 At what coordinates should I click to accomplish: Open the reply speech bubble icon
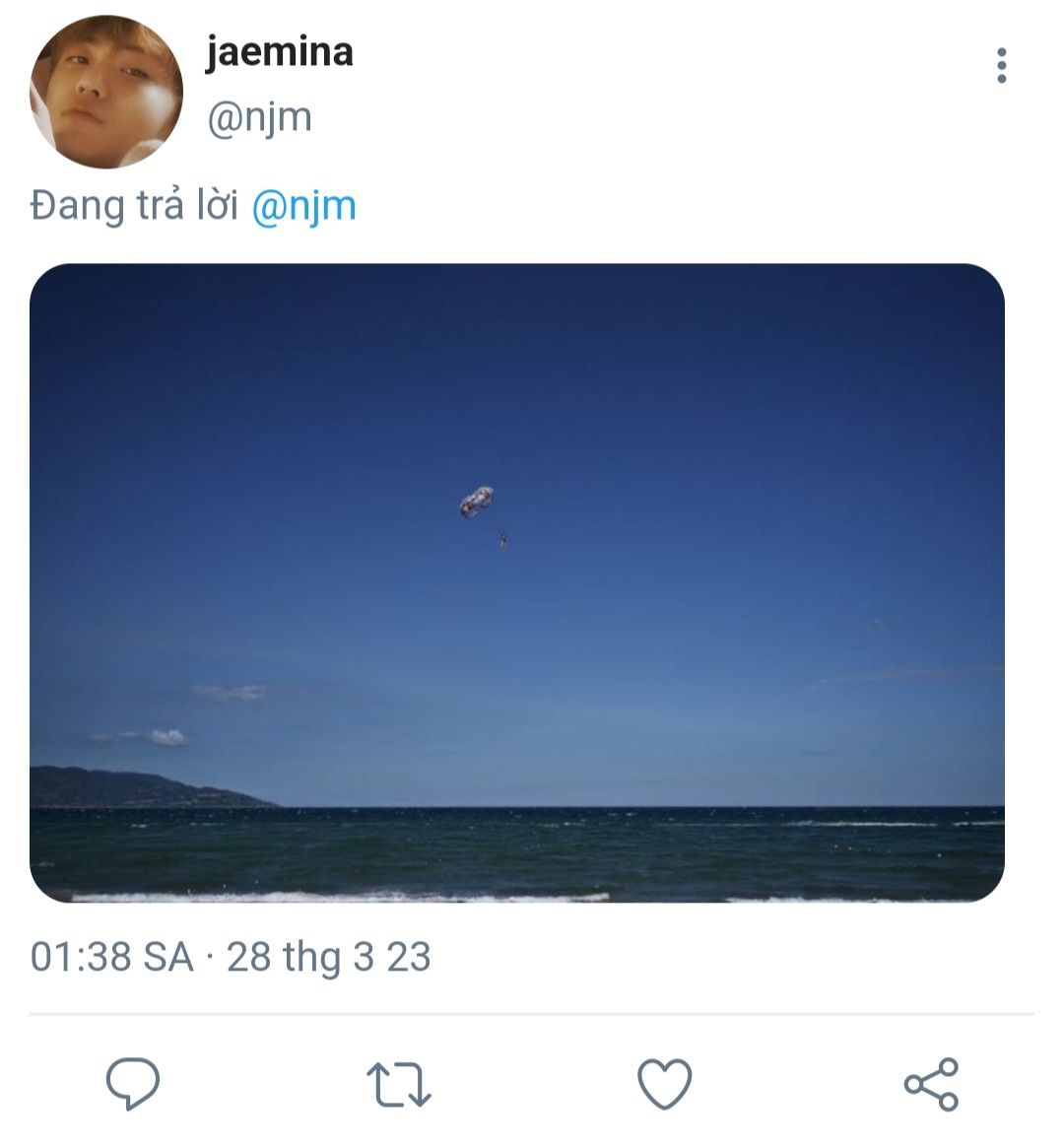[132, 1083]
